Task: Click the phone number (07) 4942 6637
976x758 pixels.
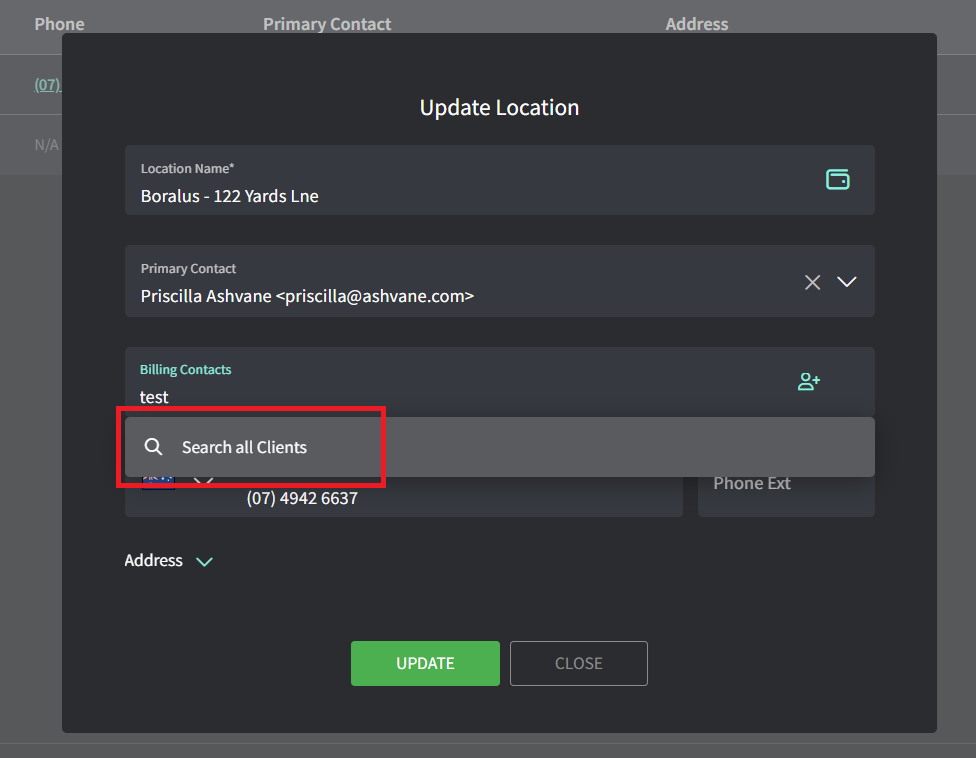Action: coord(303,498)
